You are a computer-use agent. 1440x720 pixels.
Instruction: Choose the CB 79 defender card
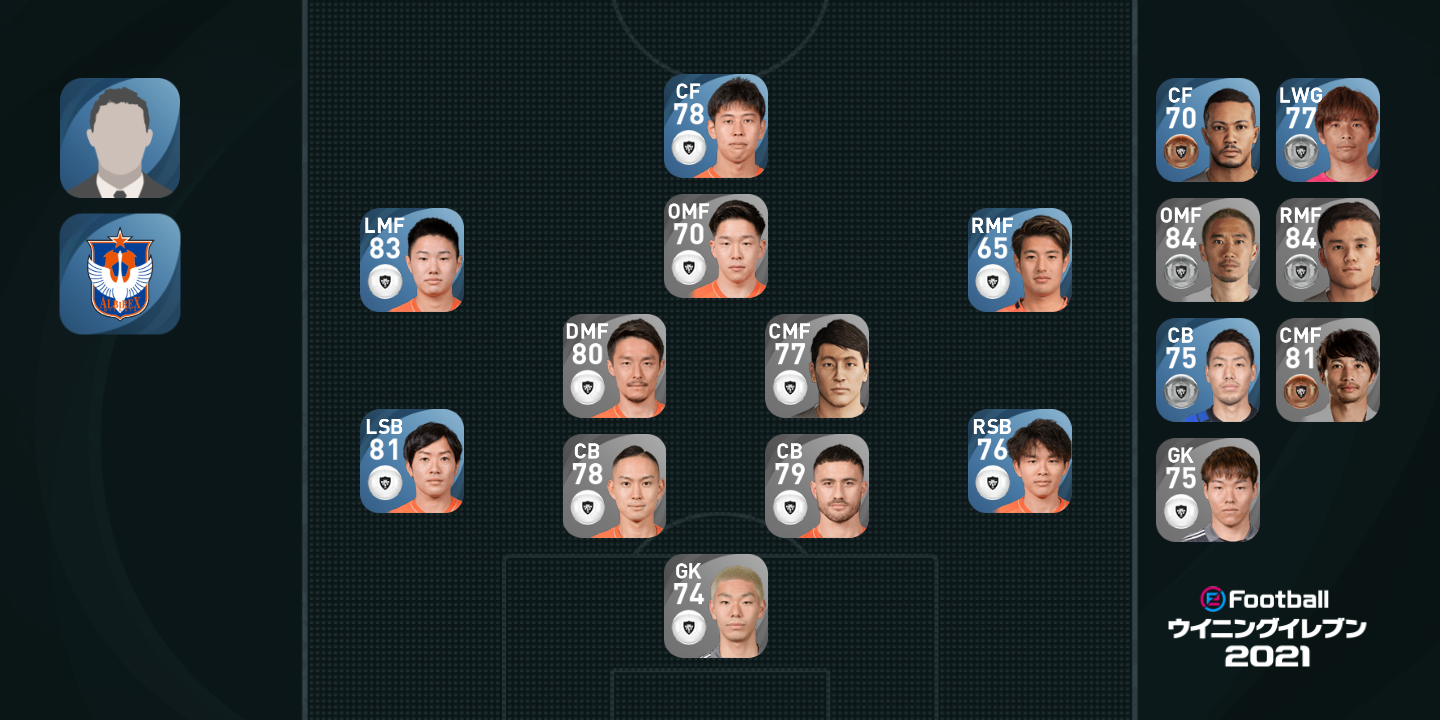[x=817, y=486]
